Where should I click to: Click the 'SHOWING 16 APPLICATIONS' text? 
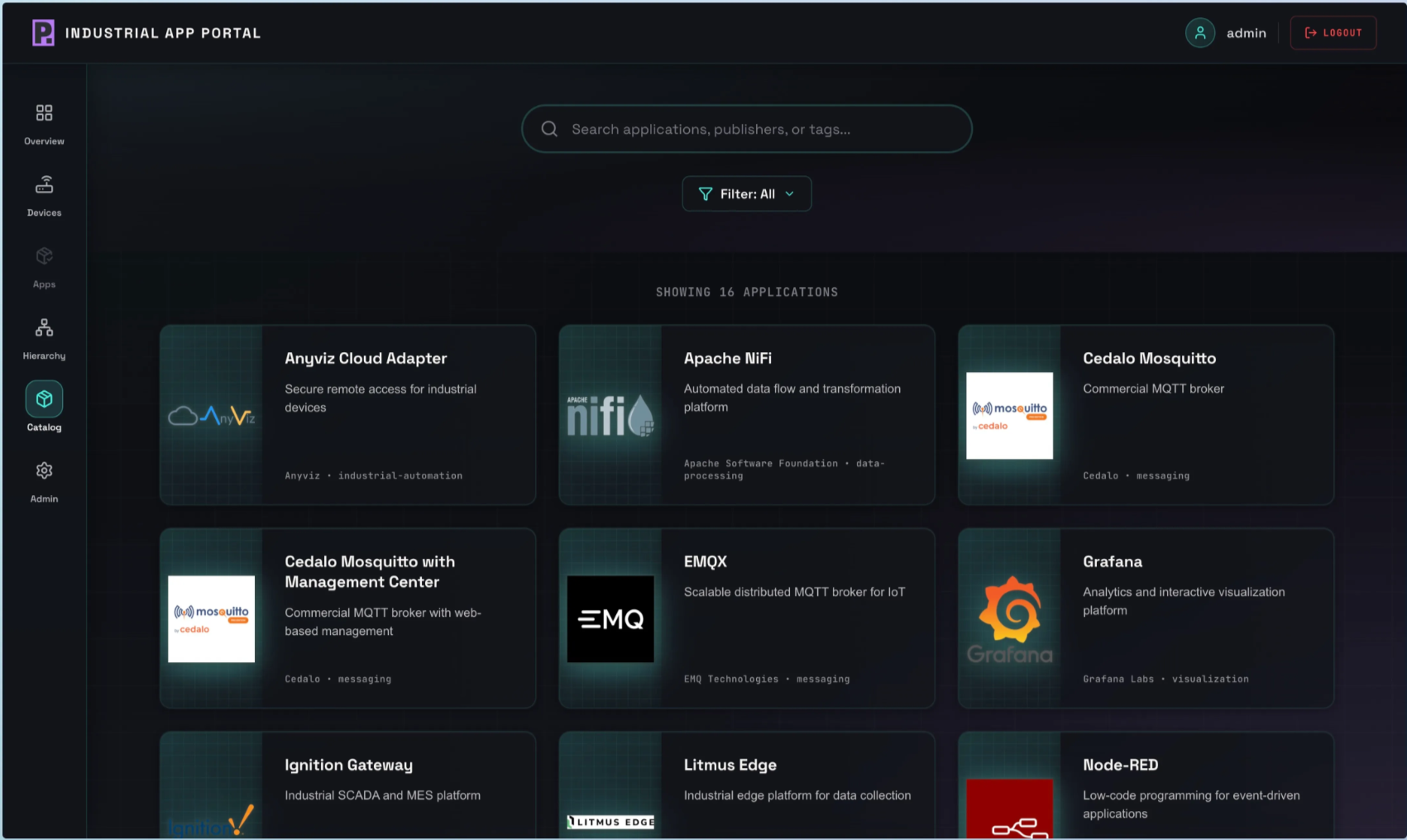[x=746, y=292]
